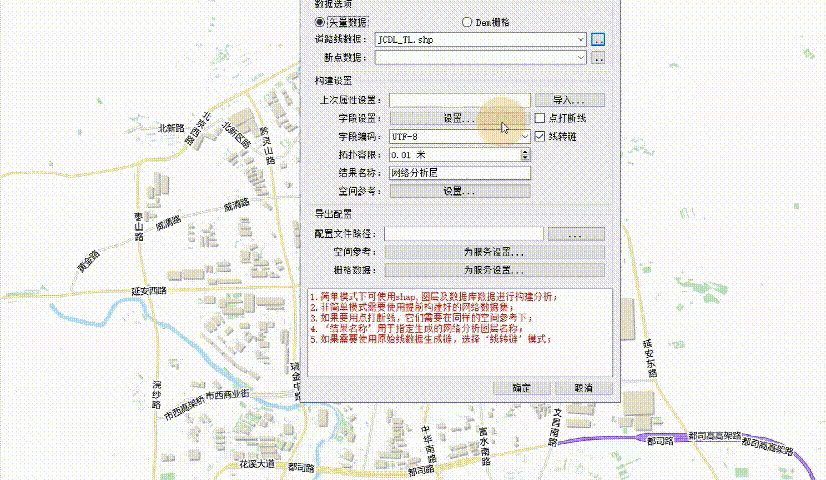
Task: Open the 道路线数据 dropdown showing JCDL_TL.shp
Action: (480, 40)
